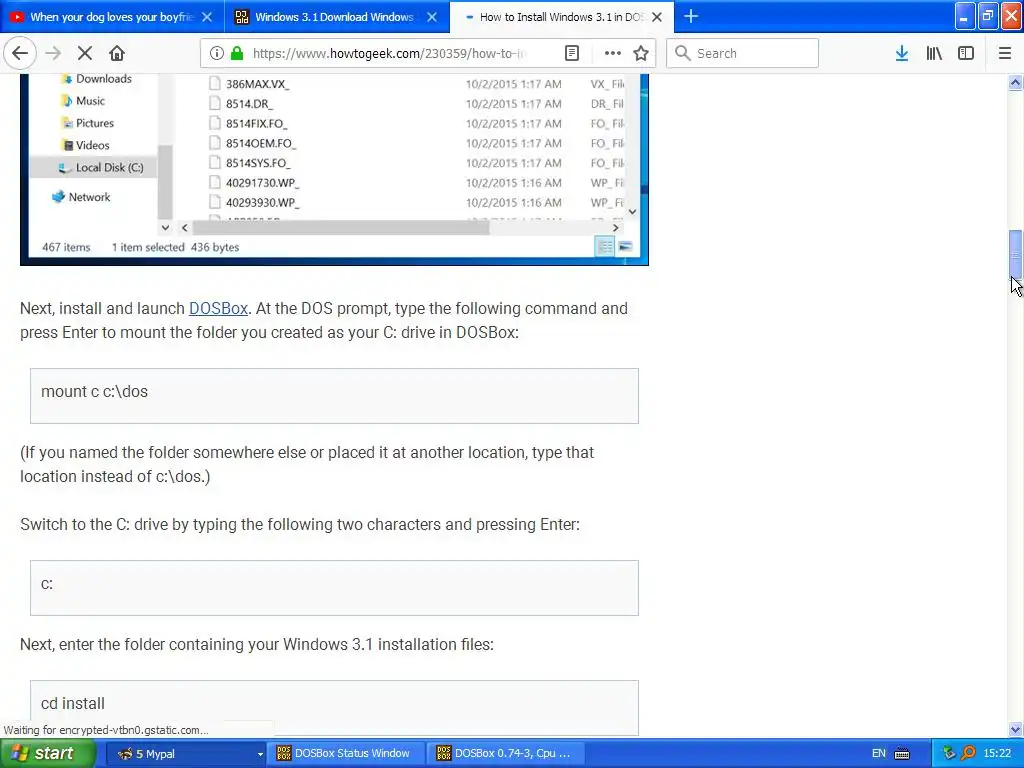Viewport: 1024px width, 768px height.
Task: Click 'Next, enter the folder' paragraph text
Action: [257, 645]
